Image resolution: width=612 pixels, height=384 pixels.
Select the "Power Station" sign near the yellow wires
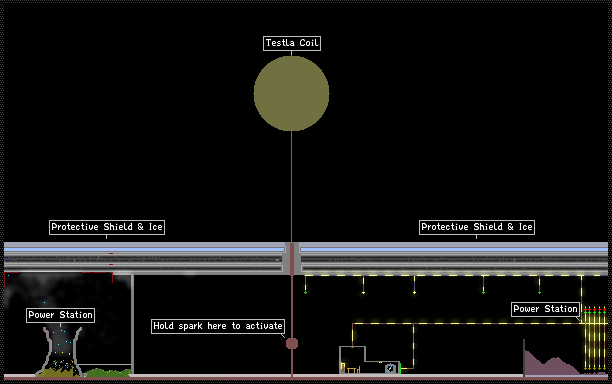coord(545,309)
